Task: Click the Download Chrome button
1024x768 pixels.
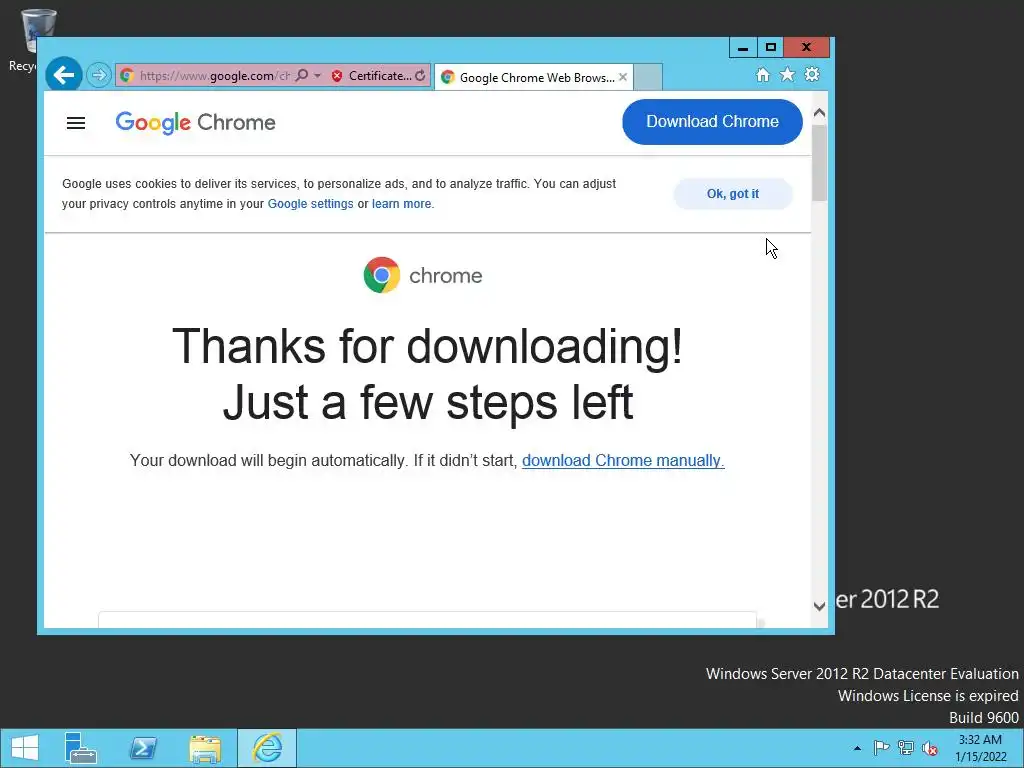Action: tap(712, 121)
